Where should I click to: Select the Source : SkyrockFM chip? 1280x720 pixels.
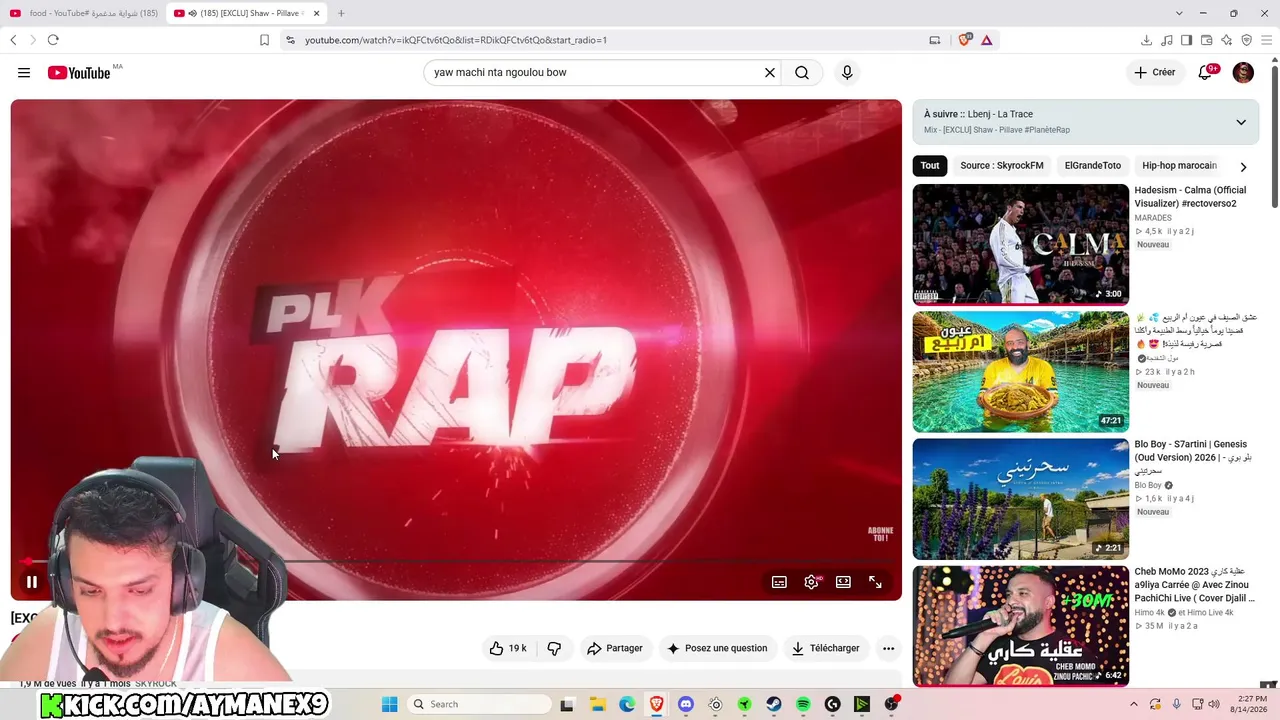tap(1001, 166)
